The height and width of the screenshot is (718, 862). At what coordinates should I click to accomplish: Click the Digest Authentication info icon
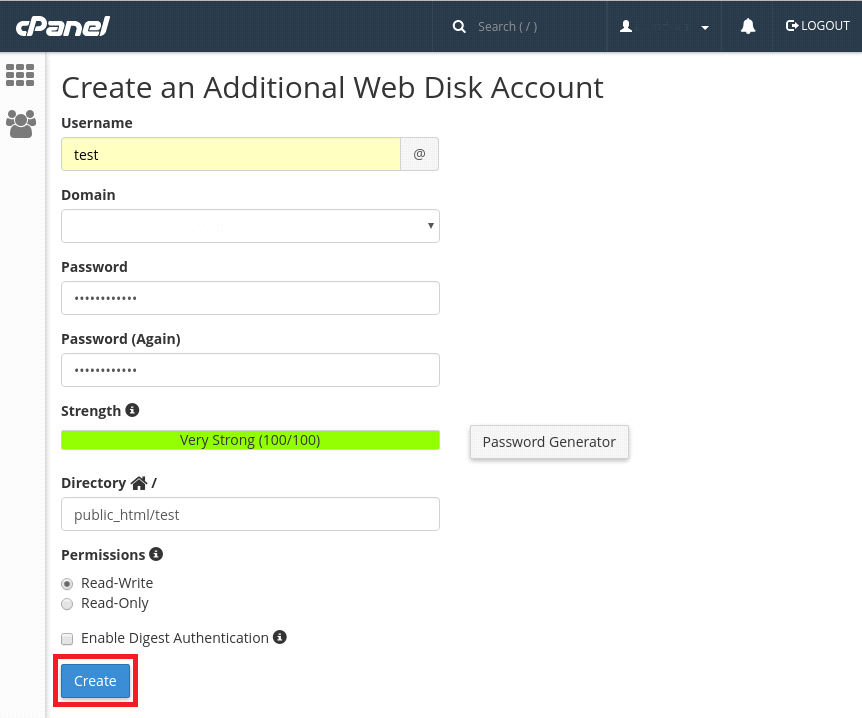coord(280,637)
